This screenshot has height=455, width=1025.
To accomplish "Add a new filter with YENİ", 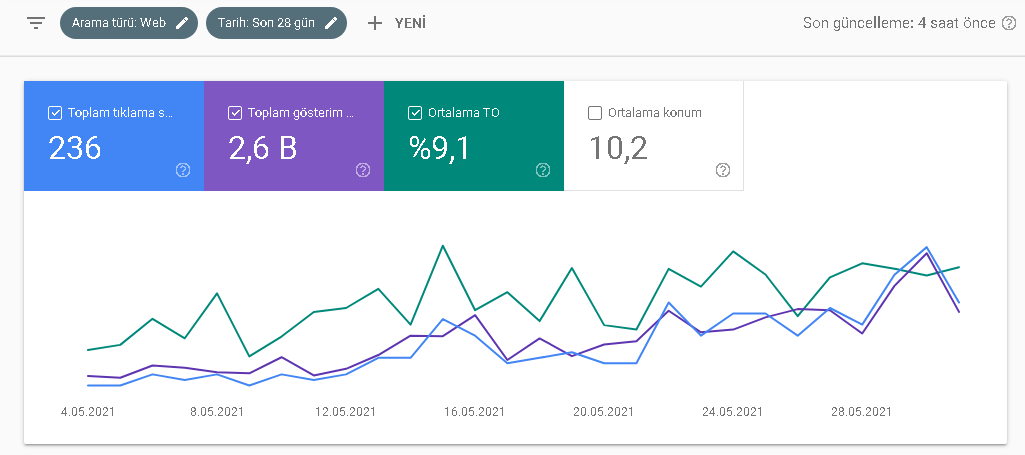I will tap(396, 24).
